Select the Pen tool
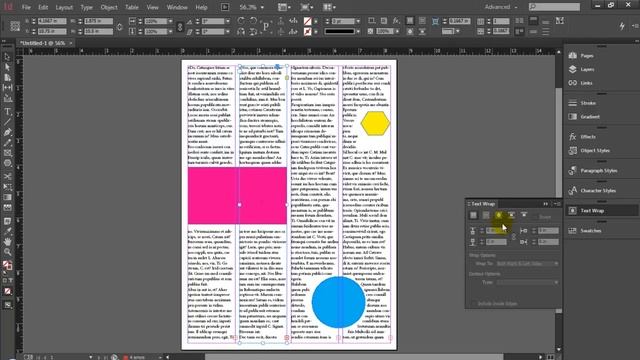 (x=7, y=132)
